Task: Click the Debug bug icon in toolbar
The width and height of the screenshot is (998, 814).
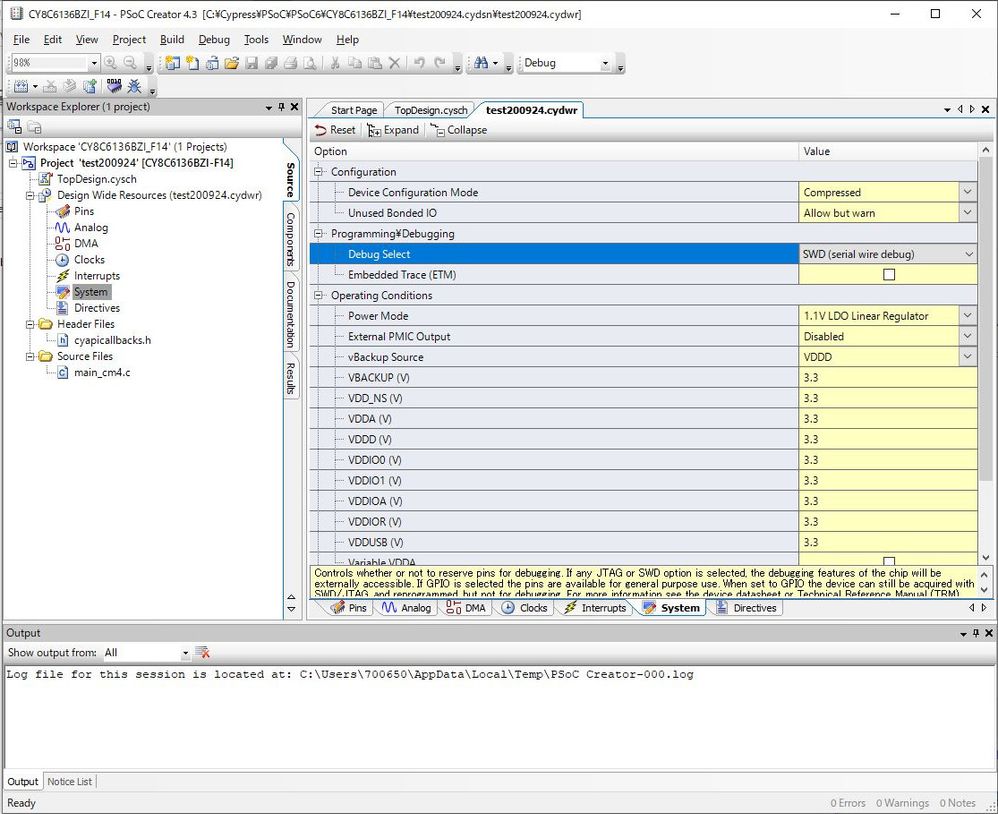Action: (x=134, y=87)
